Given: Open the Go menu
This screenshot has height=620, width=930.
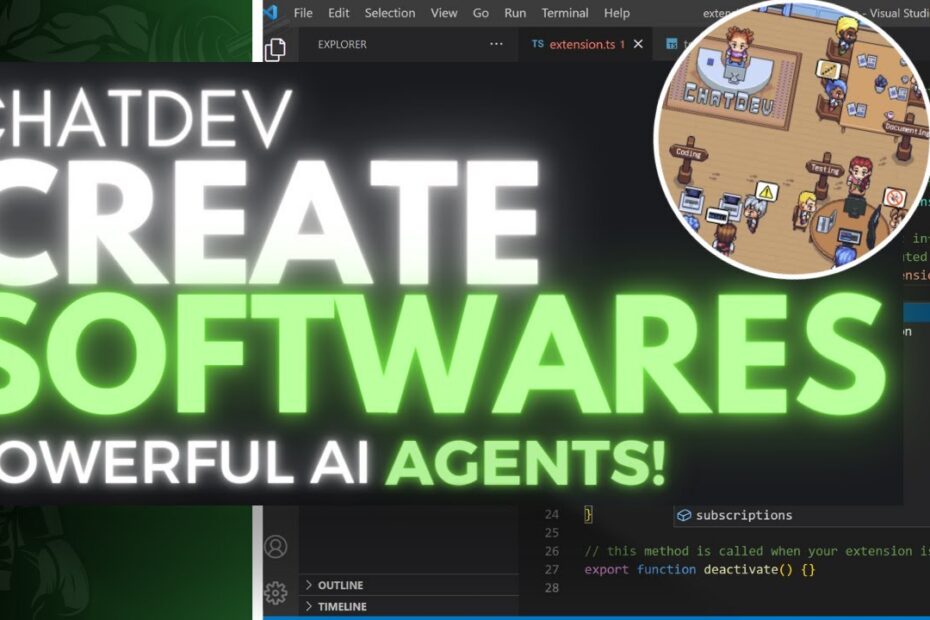Looking at the screenshot, I should pos(480,13).
